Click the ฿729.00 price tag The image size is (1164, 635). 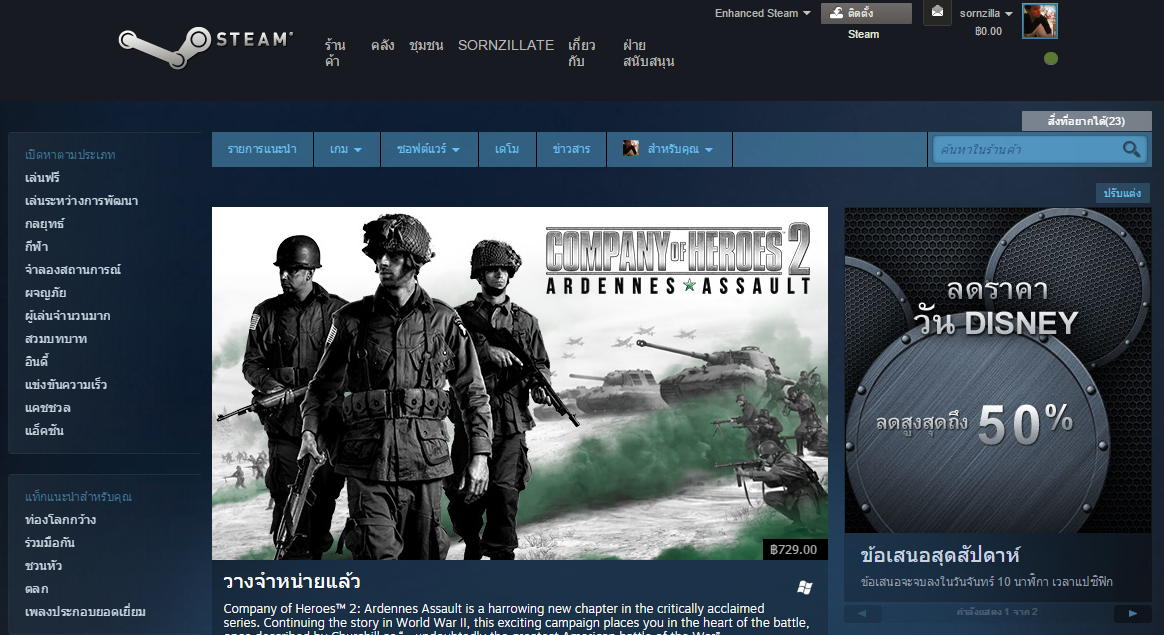794,550
